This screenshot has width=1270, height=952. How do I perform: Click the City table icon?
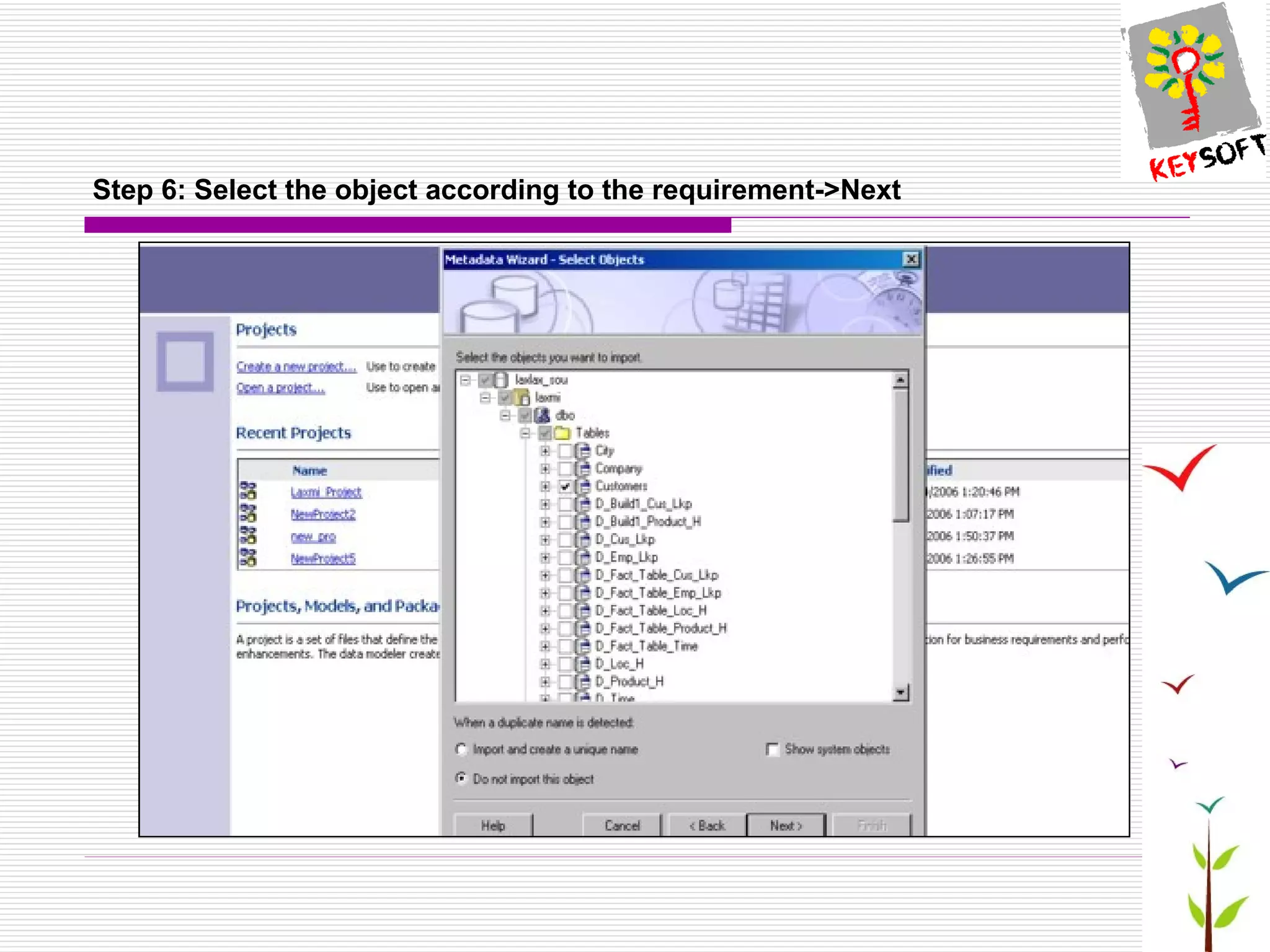point(583,451)
